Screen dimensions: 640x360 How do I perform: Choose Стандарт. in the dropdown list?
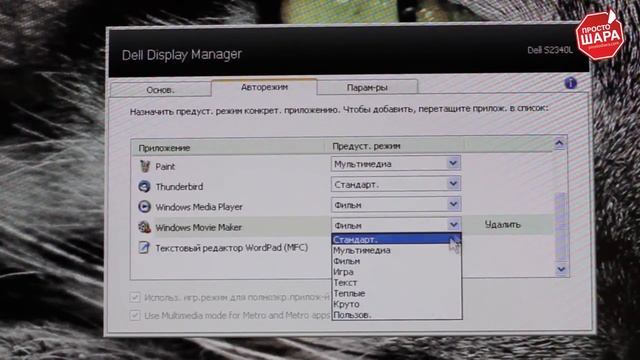[x=396, y=240]
